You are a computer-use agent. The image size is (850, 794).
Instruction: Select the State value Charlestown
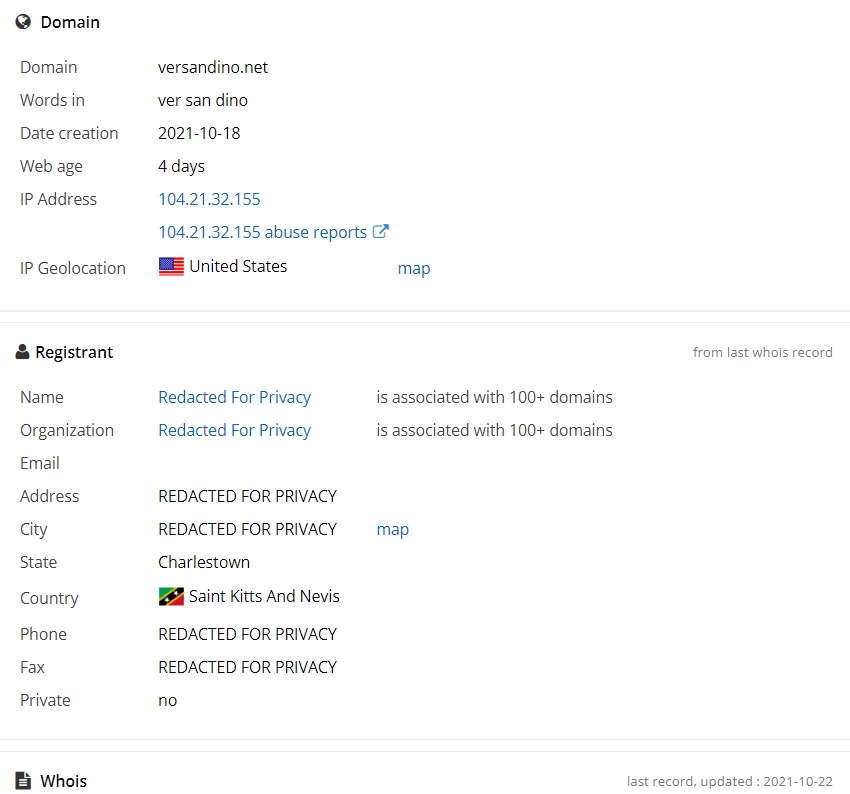204,562
